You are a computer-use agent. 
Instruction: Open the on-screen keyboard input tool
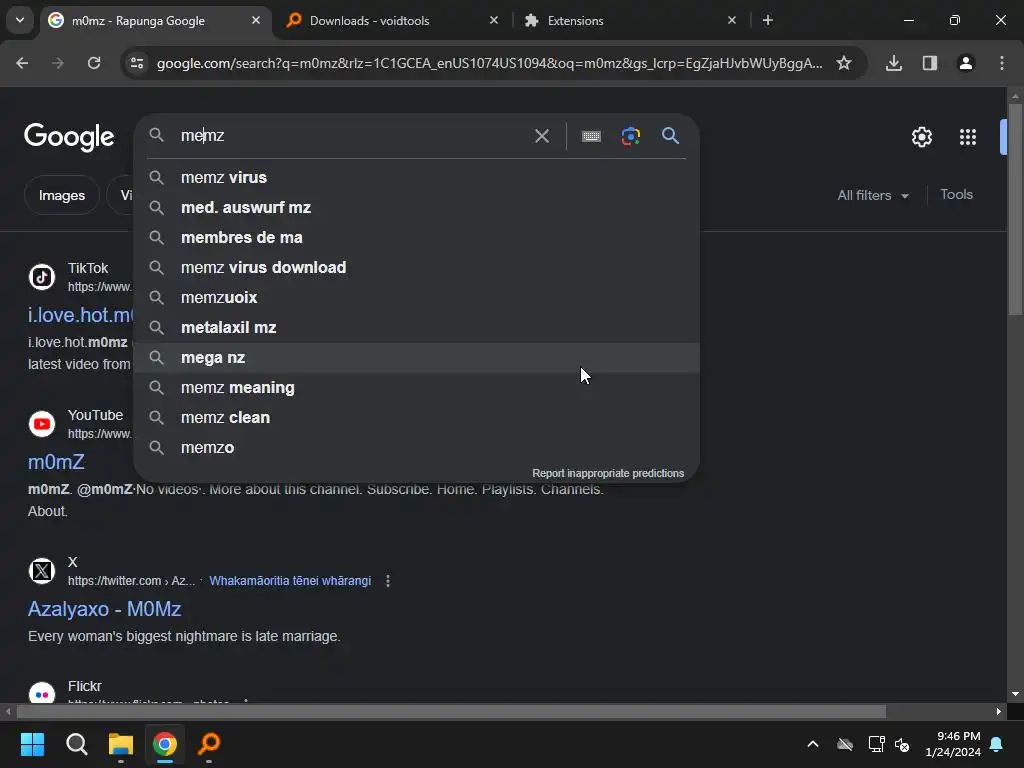point(591,136)
